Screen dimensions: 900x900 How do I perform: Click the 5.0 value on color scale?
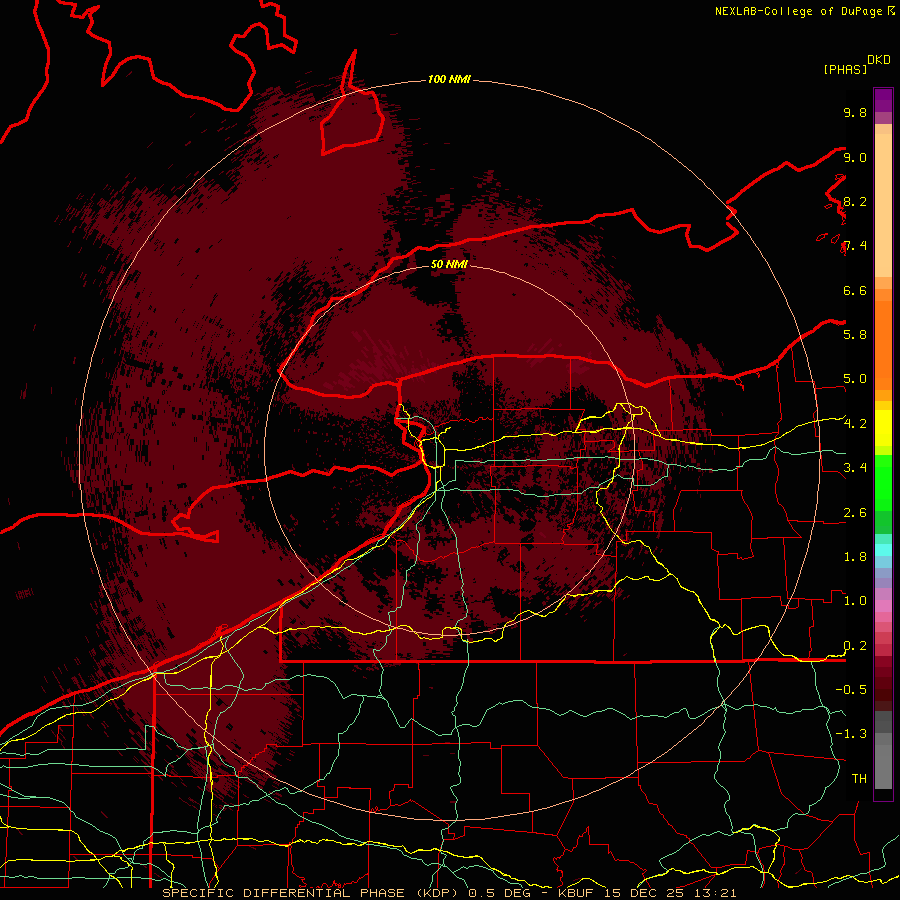[x=855, y=379]
